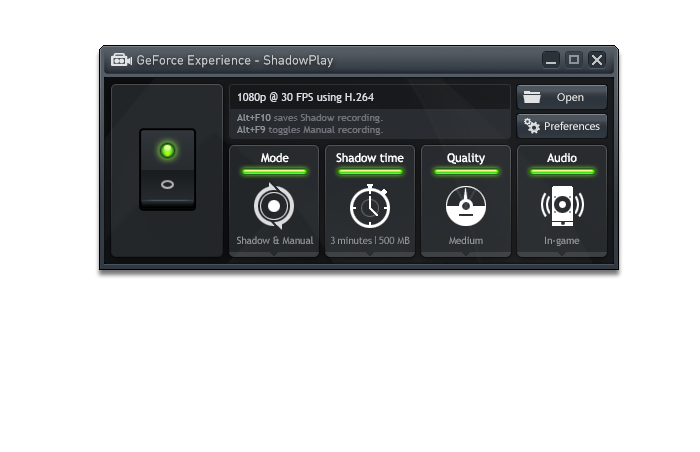
Task: Open ShadowPlay Preferences
Action: coord(562,126)
